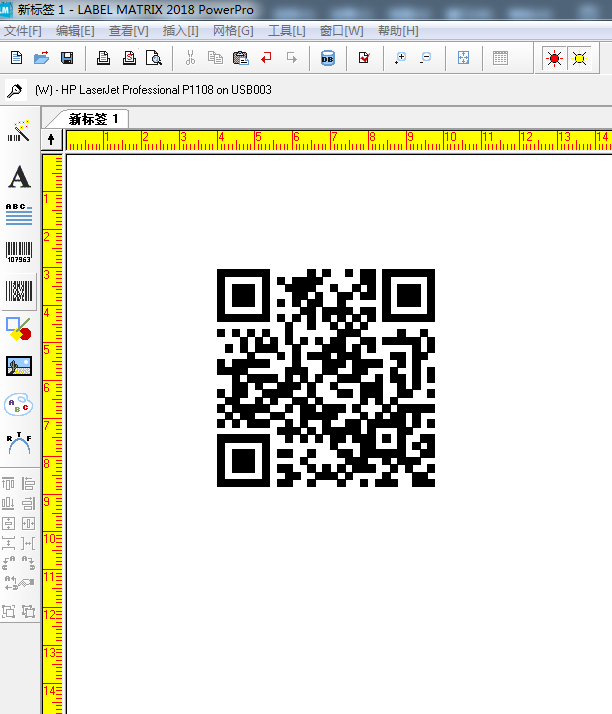Viewport: 612px width, 714px height.
Task: Cut selection with scissors icon
Action: click(x=190, y=58)
